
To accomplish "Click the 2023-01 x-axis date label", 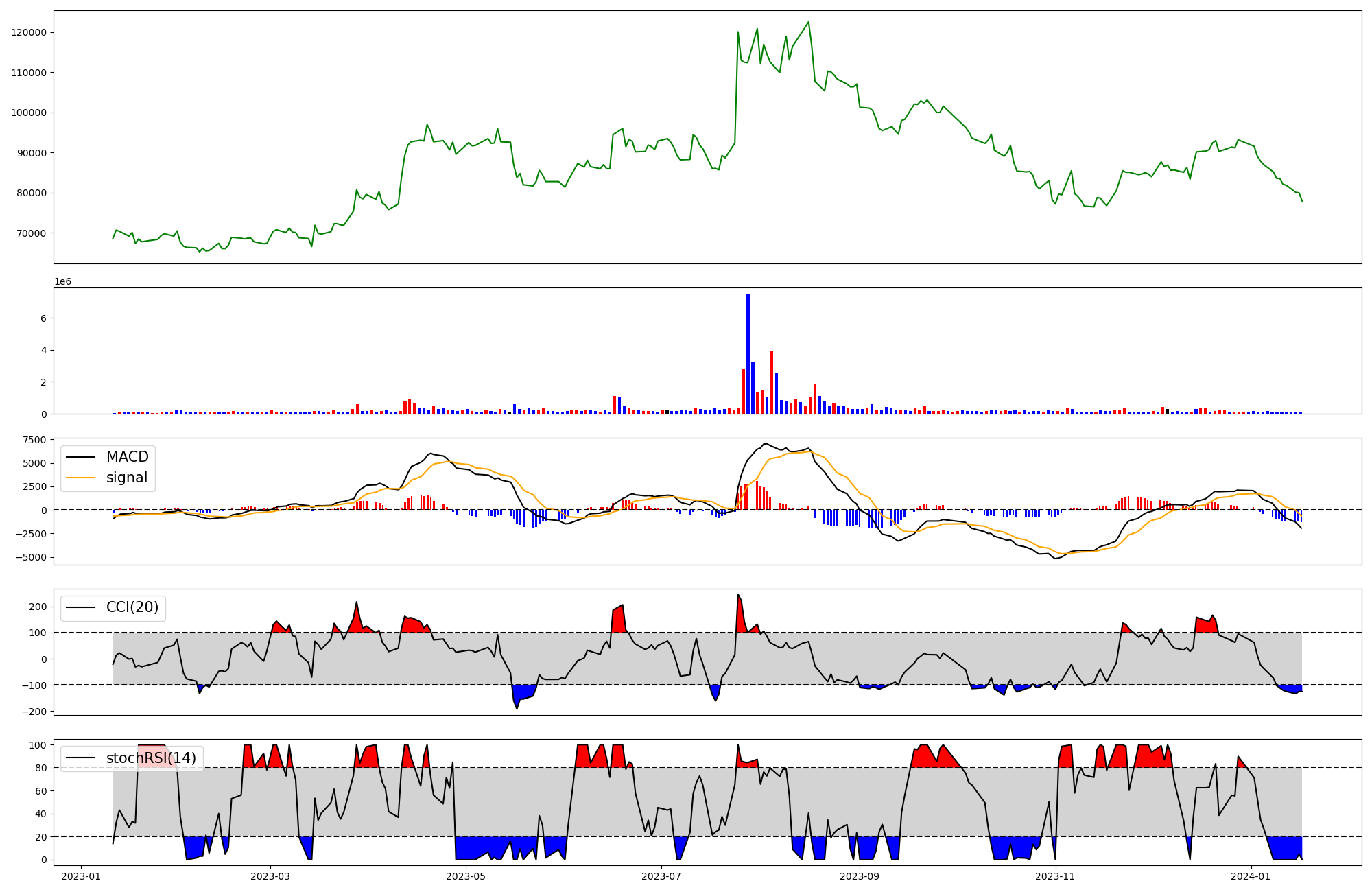I will [81, 876].
